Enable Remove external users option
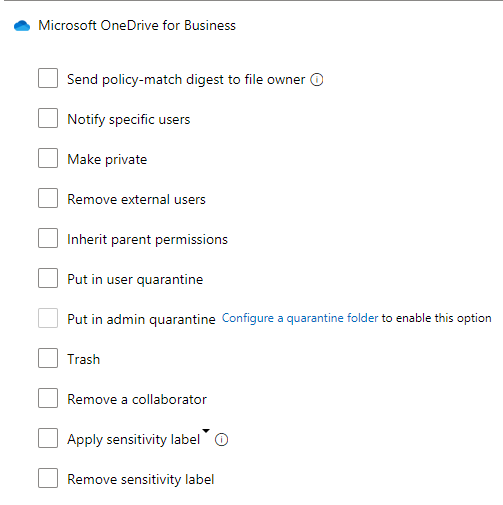The width and height of the screenshot is (503, 505). pos(48,198)
